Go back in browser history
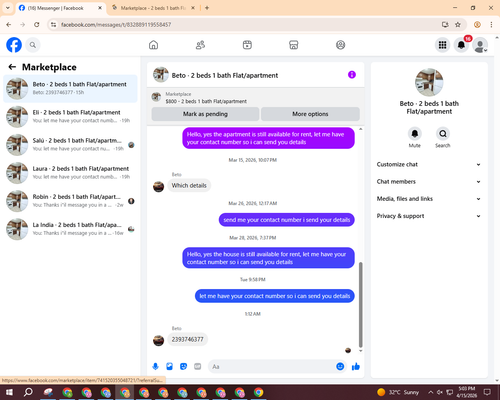Viewport: 500px width, 400px height. click(x=9, y=25)
